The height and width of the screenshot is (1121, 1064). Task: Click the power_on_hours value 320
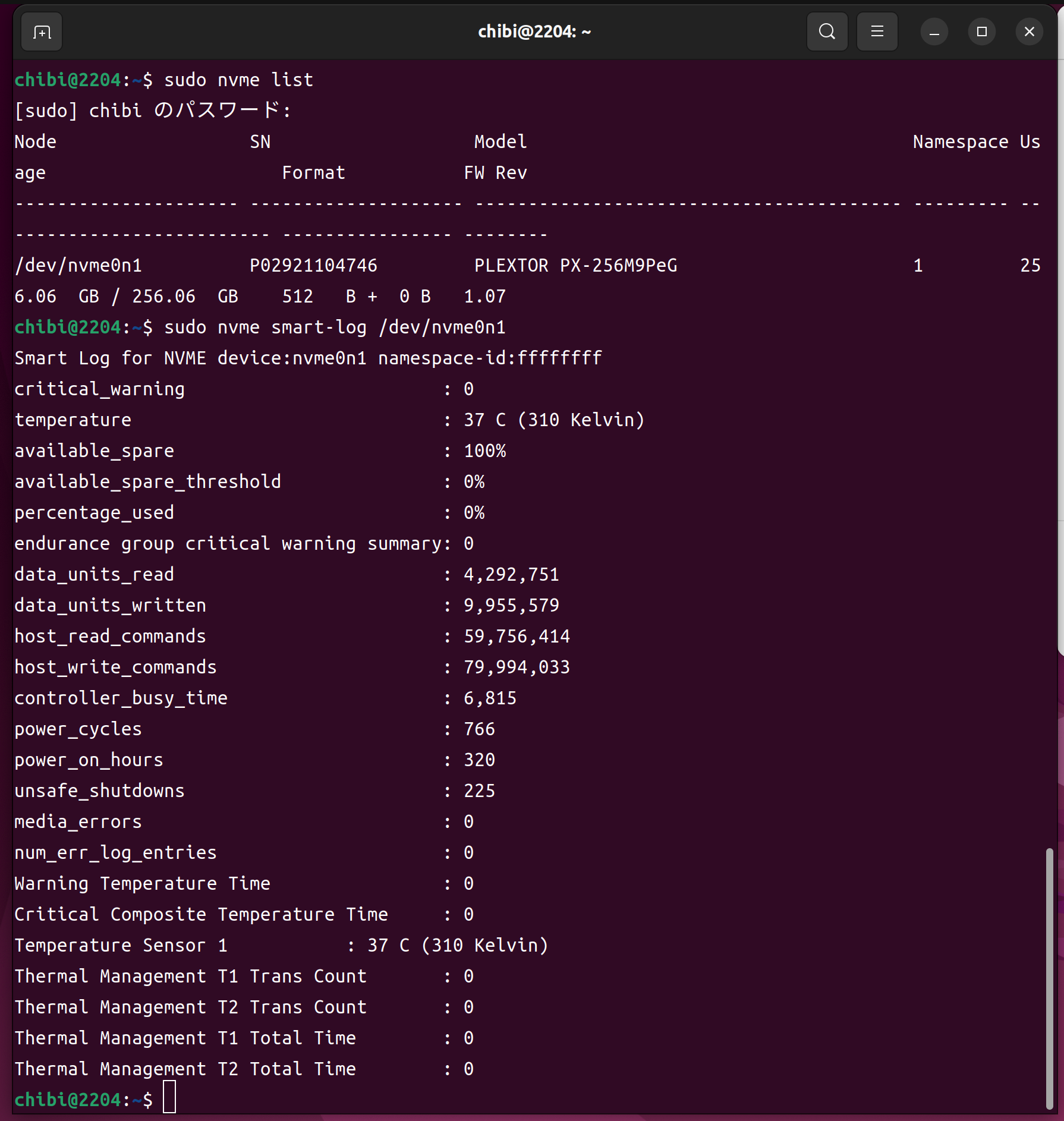point(479,760)
